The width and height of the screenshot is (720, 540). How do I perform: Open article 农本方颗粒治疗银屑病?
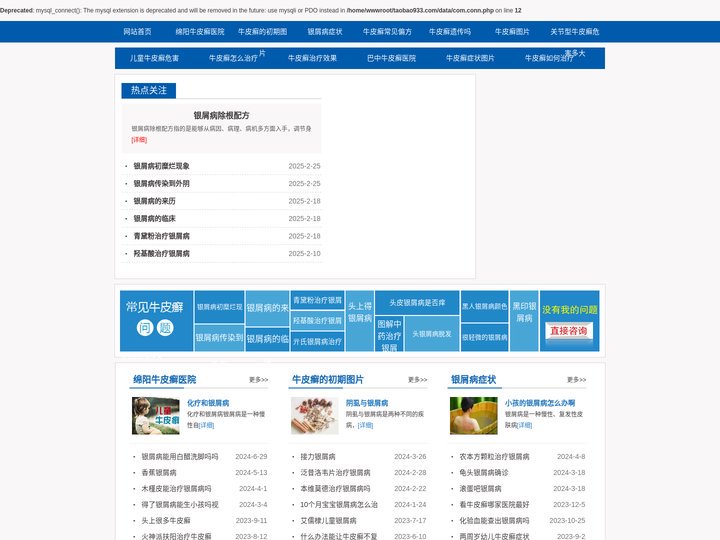pyautogui.click(x=494, y=456)
